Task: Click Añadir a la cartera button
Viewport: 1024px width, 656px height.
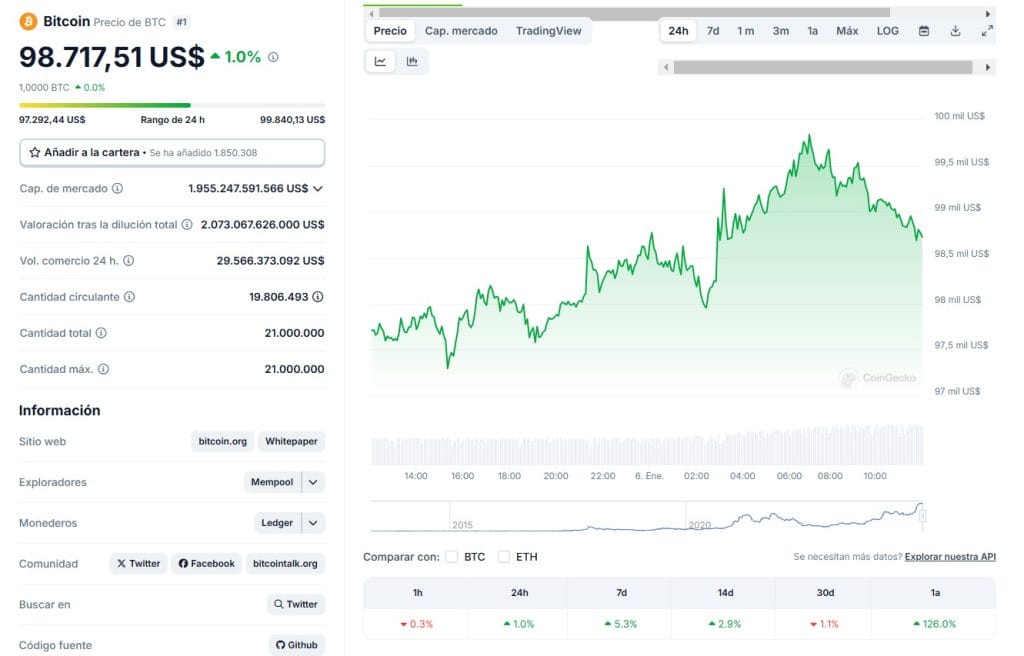Action: (x=172, y=152)
